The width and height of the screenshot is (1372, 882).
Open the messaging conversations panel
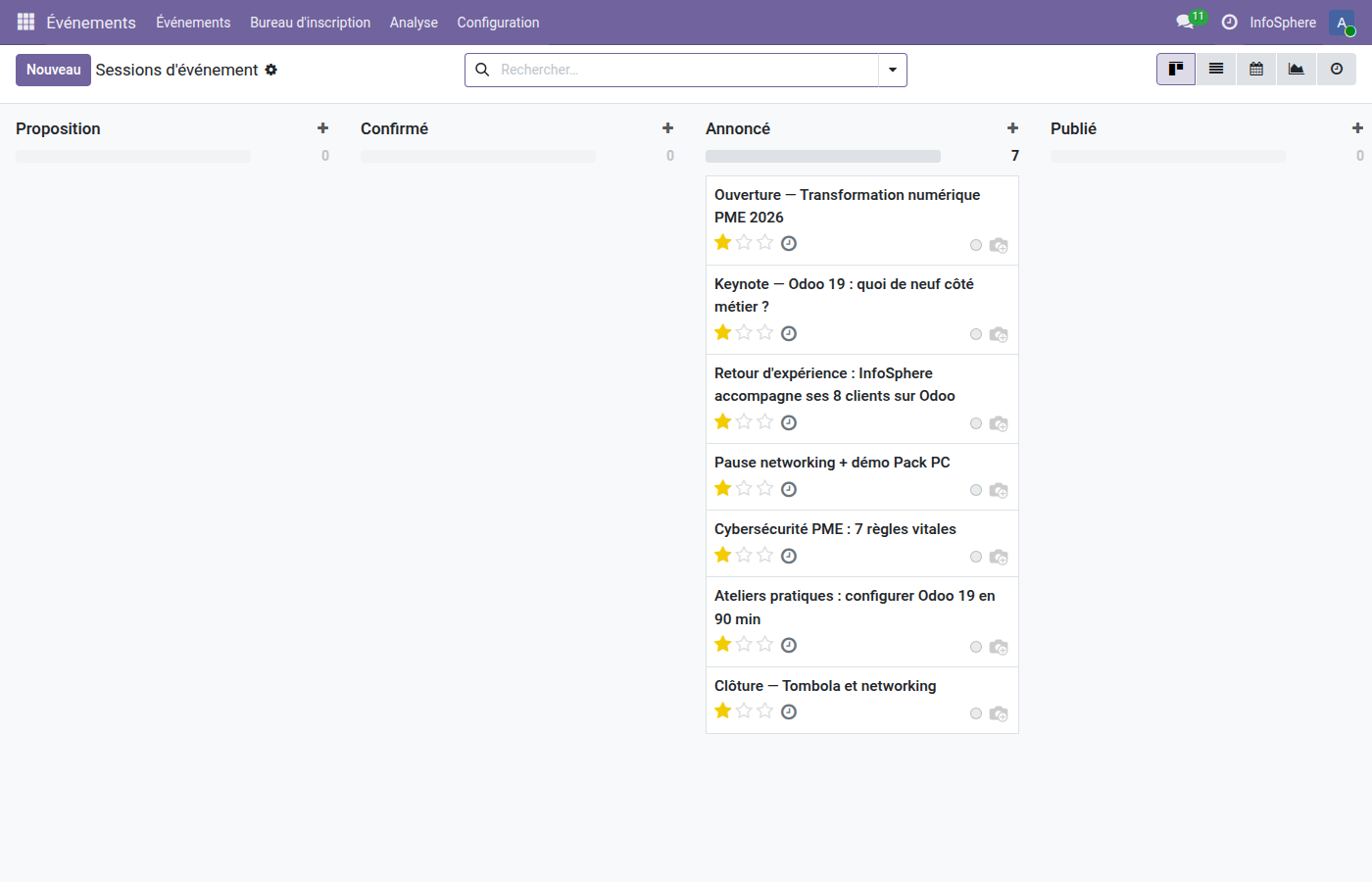point(1183,22)
